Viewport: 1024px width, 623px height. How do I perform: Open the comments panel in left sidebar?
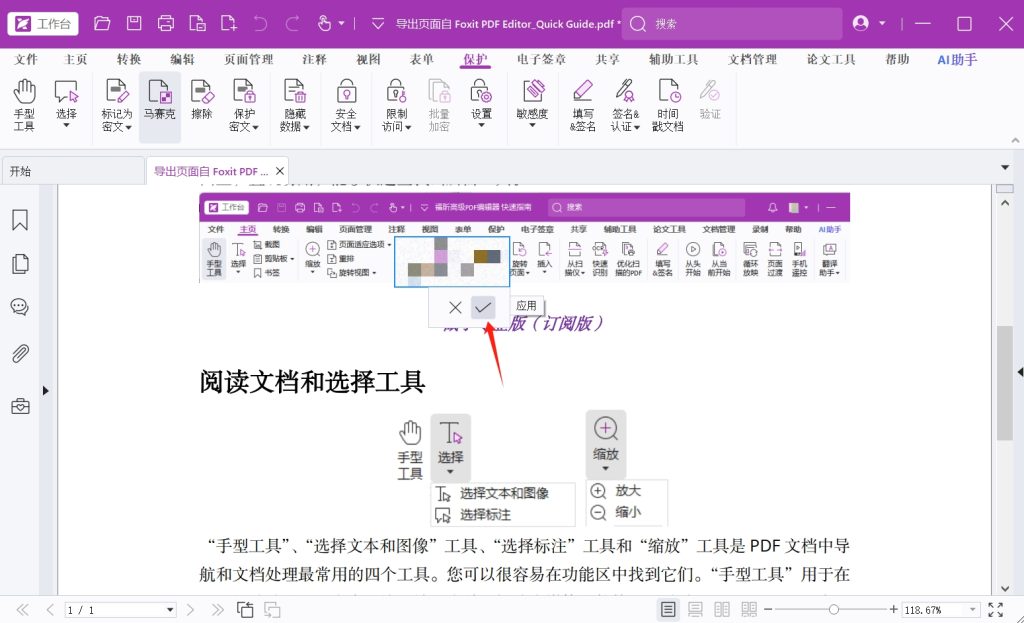tap(19, 307)
